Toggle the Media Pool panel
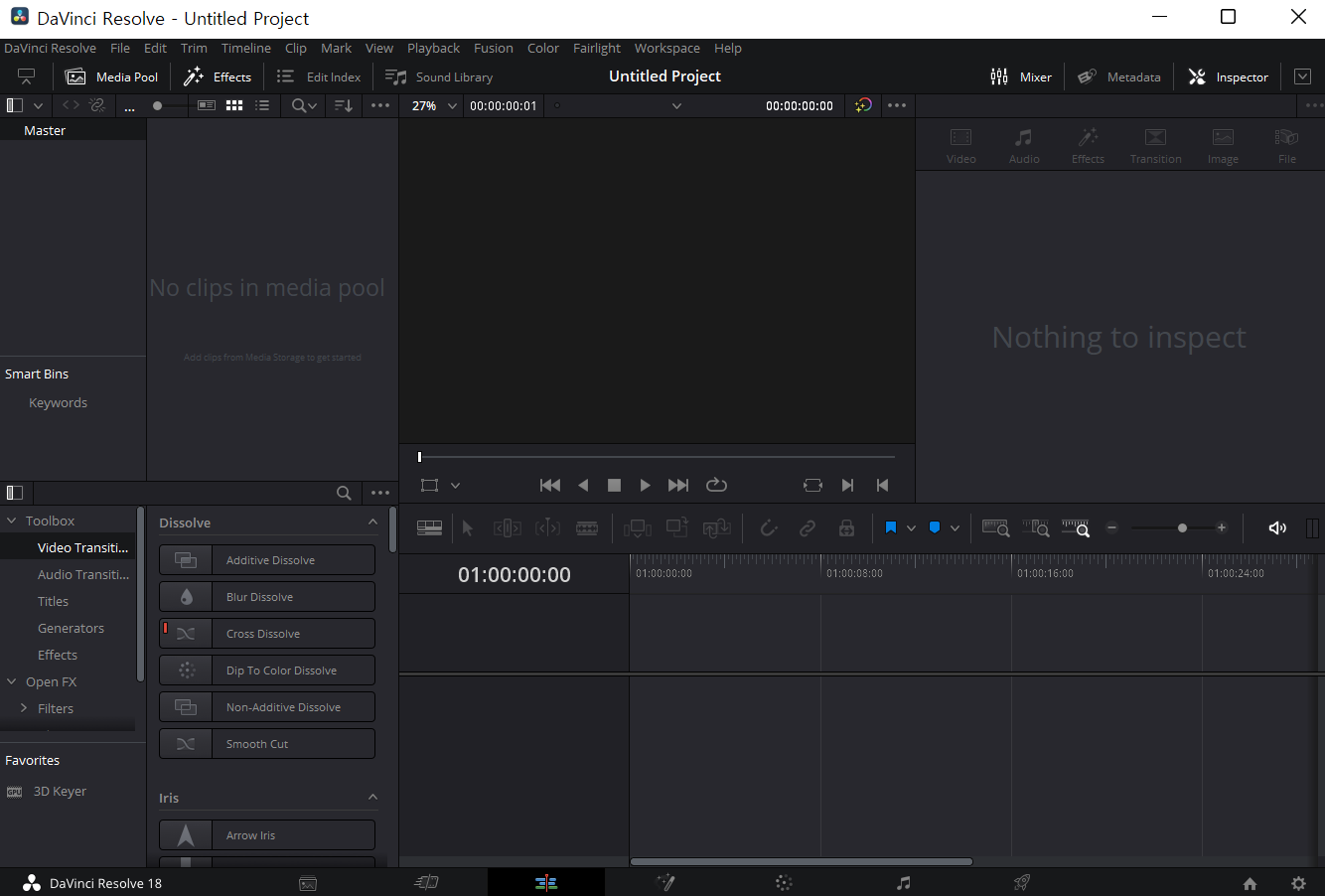 click(x=110, y=76)
